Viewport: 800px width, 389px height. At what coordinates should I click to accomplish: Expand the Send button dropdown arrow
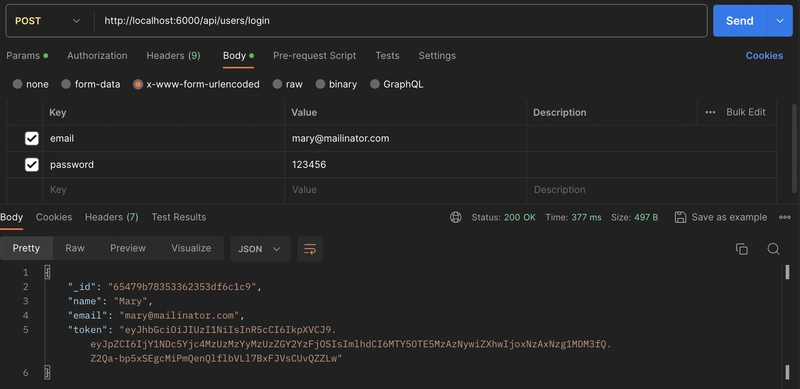click(780, 21)
